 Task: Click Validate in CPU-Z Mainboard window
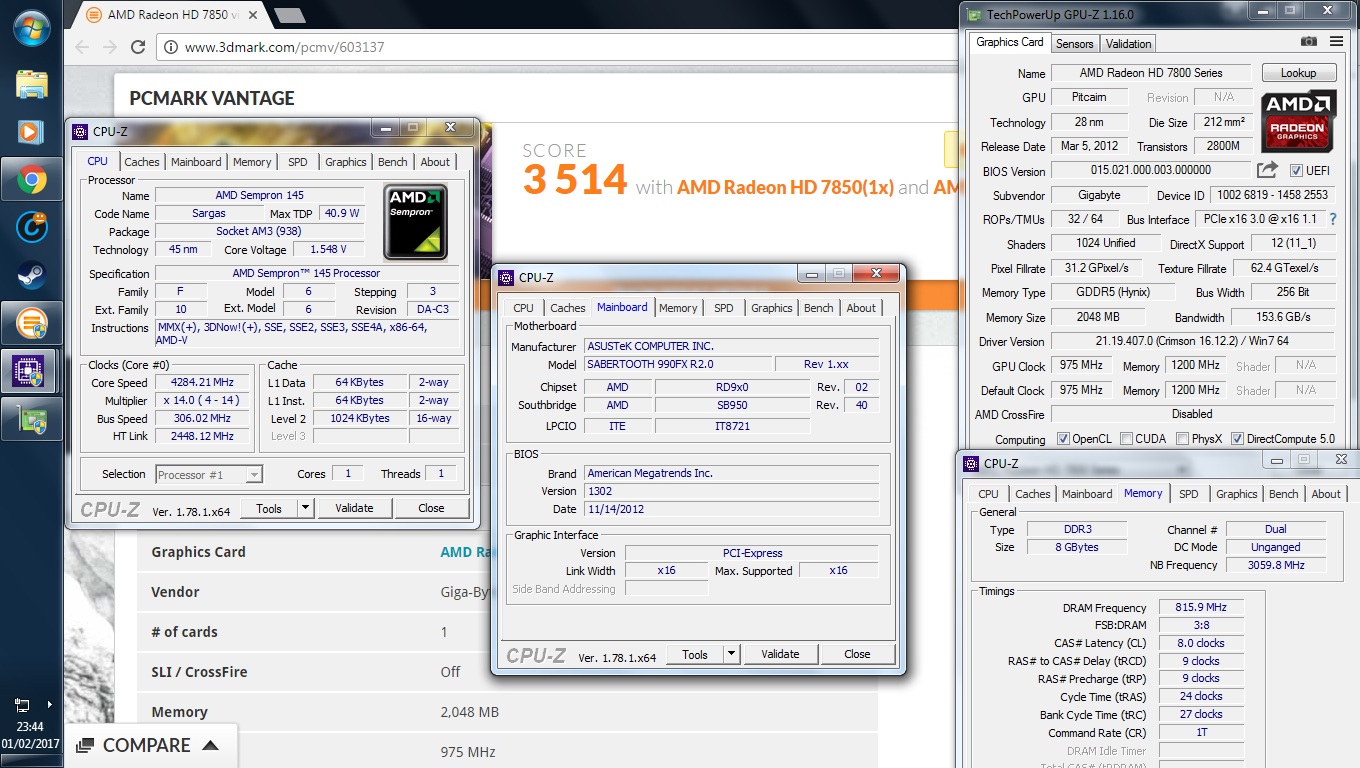(780, 654)
